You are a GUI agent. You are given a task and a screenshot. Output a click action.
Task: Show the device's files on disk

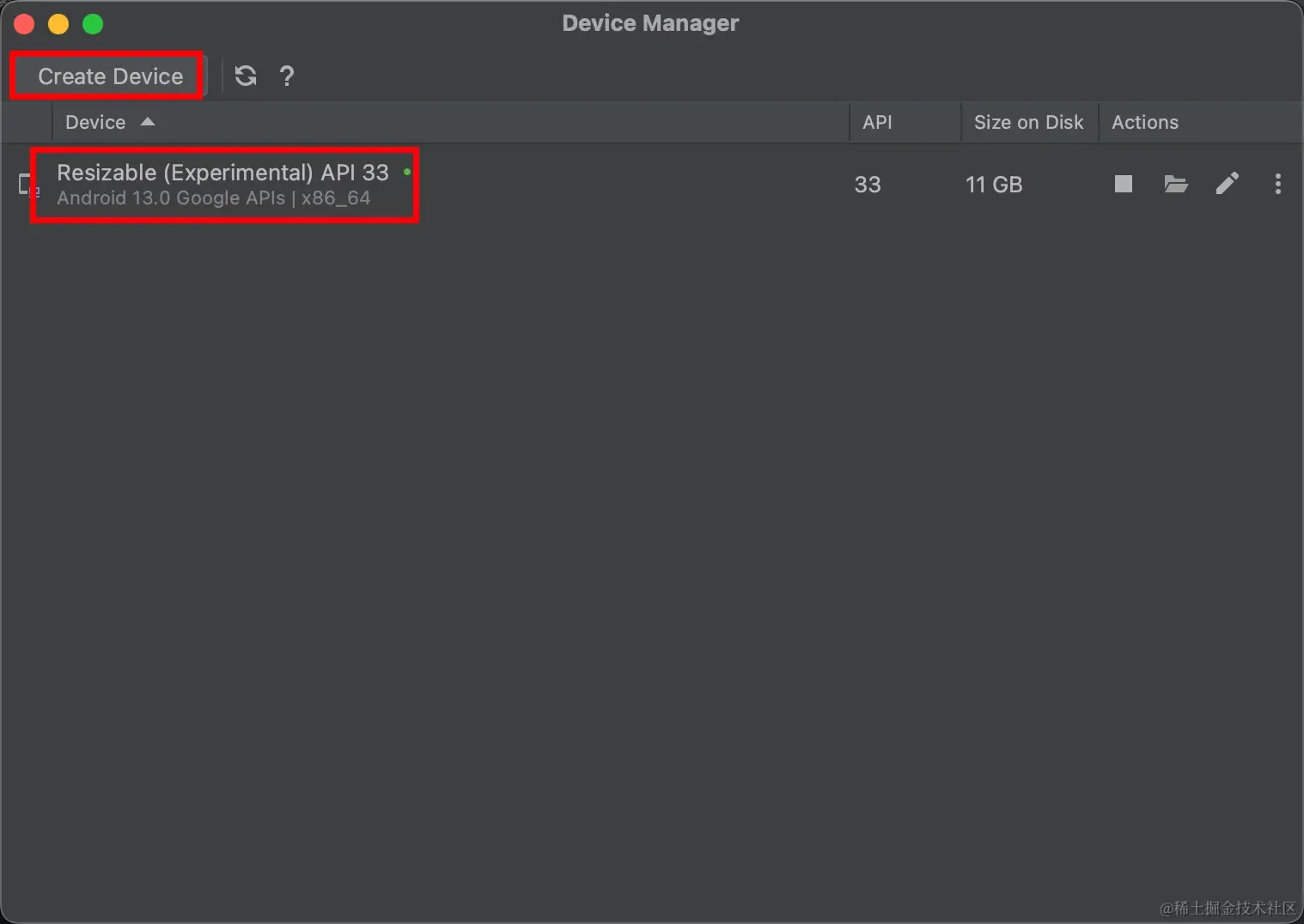click(1175, 184)
